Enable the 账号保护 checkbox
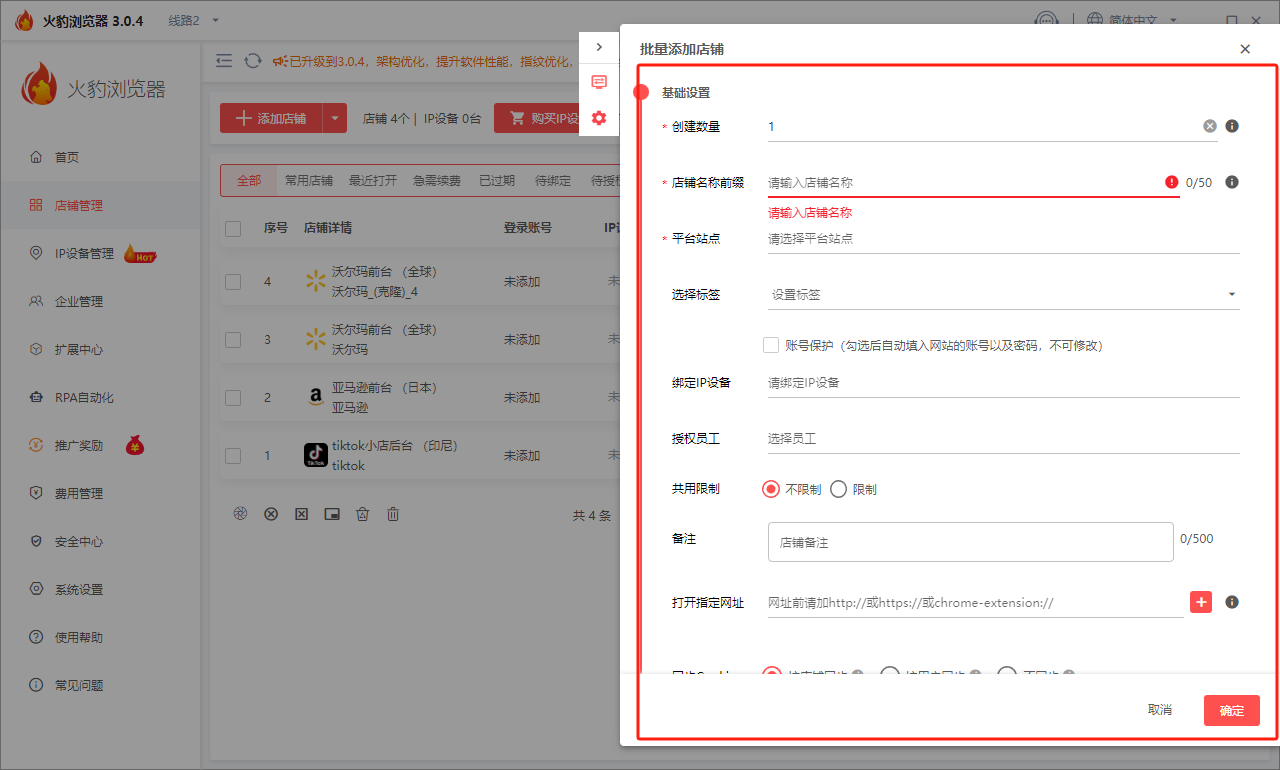This screenshot has height=770, width=1280. pos(771,345)
